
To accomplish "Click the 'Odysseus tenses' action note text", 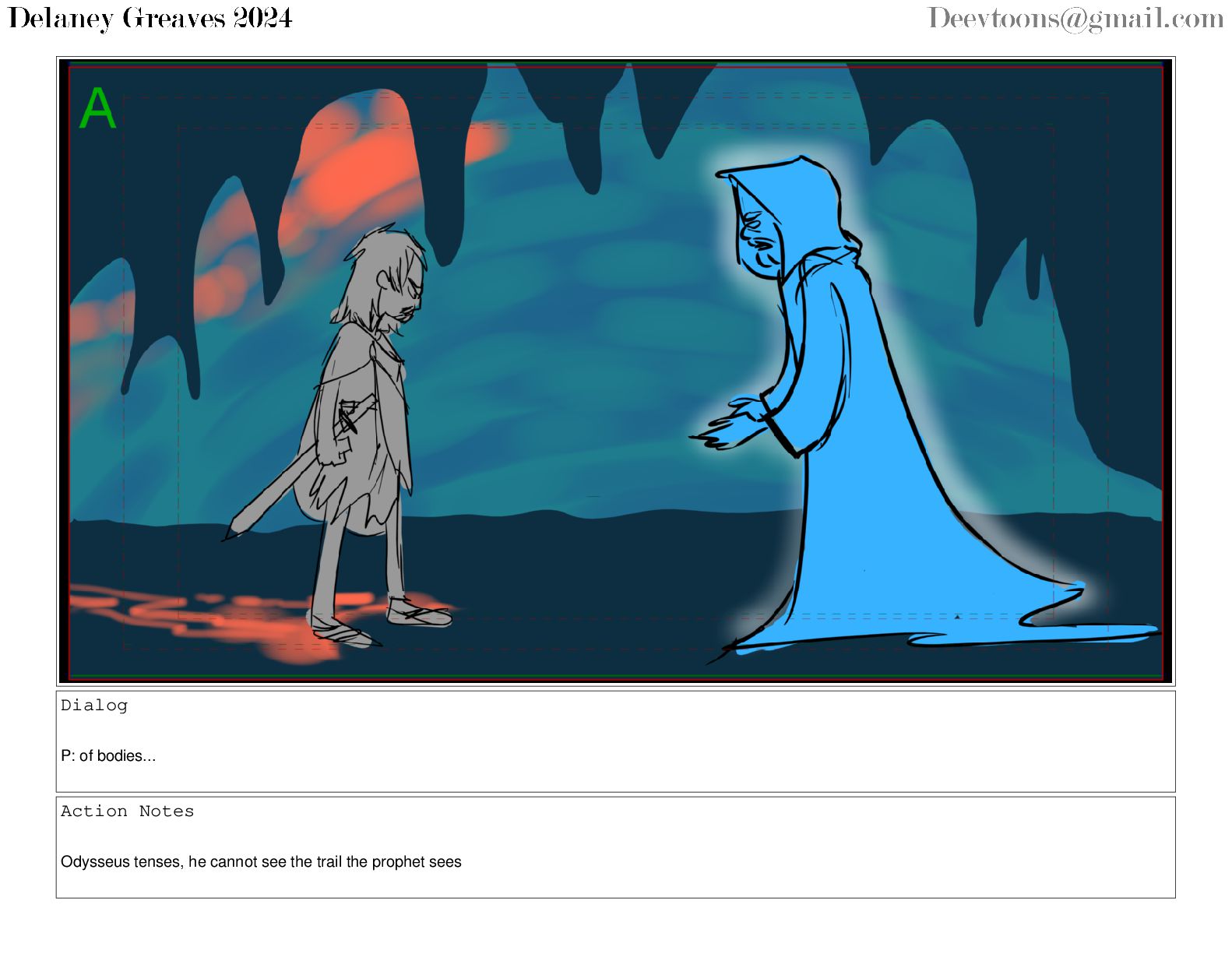I will pos(261,861).
